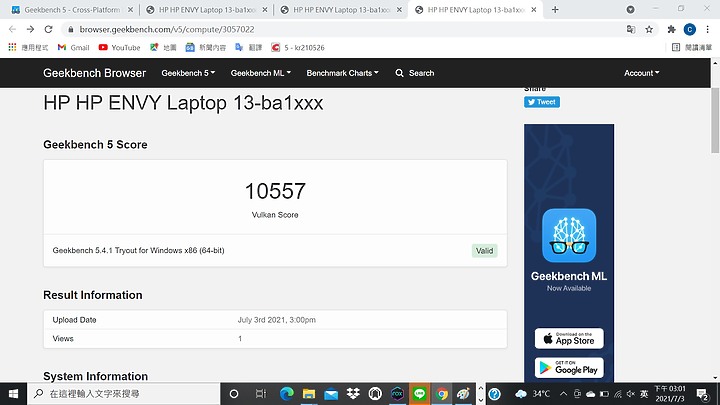Click the upload date 'July 3rd 2021, 3:00pm'
The height and width of the screenshot is (405, 720).
tap(276, 320)
